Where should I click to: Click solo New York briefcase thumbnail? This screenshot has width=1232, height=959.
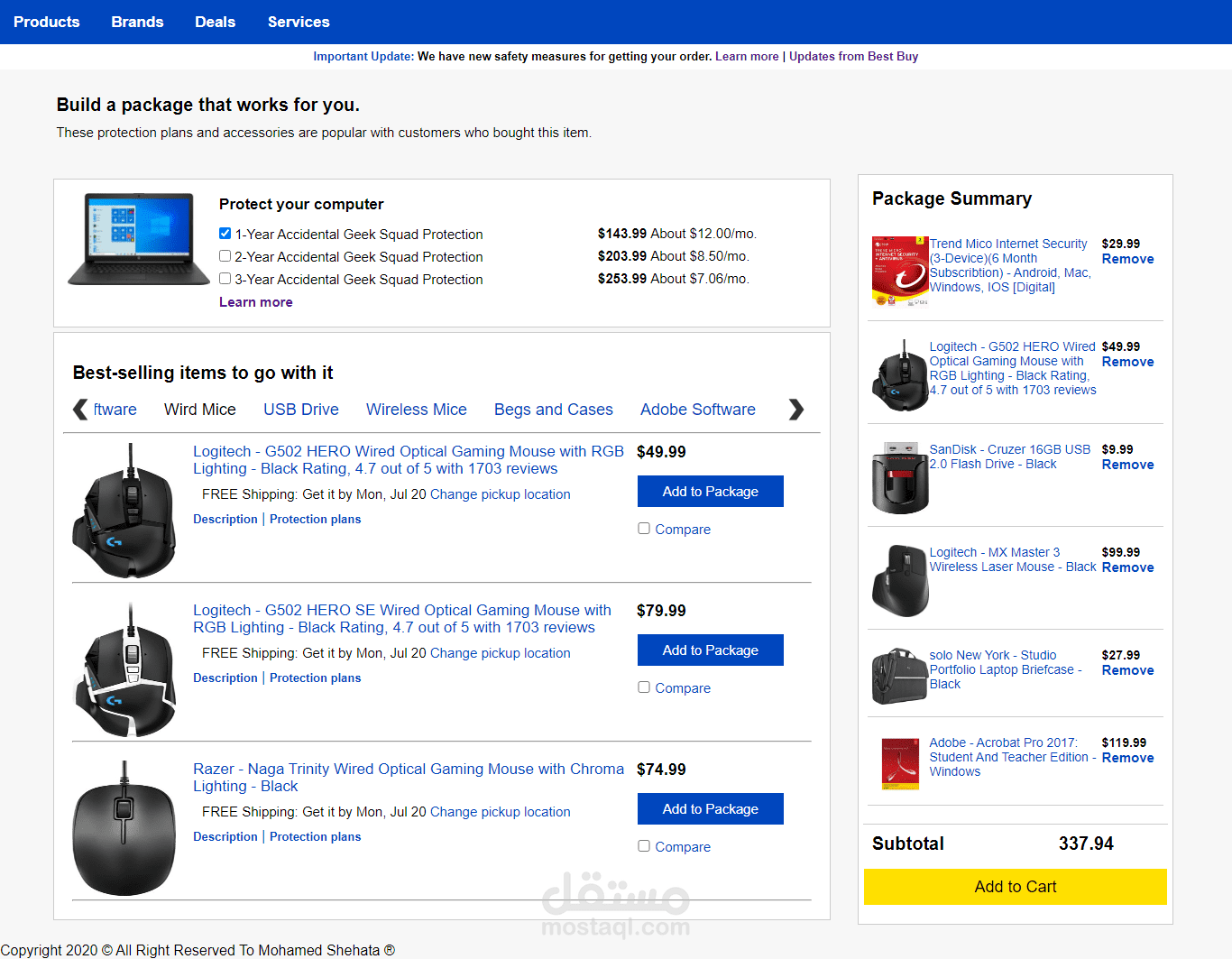click(x=900, y=676)
